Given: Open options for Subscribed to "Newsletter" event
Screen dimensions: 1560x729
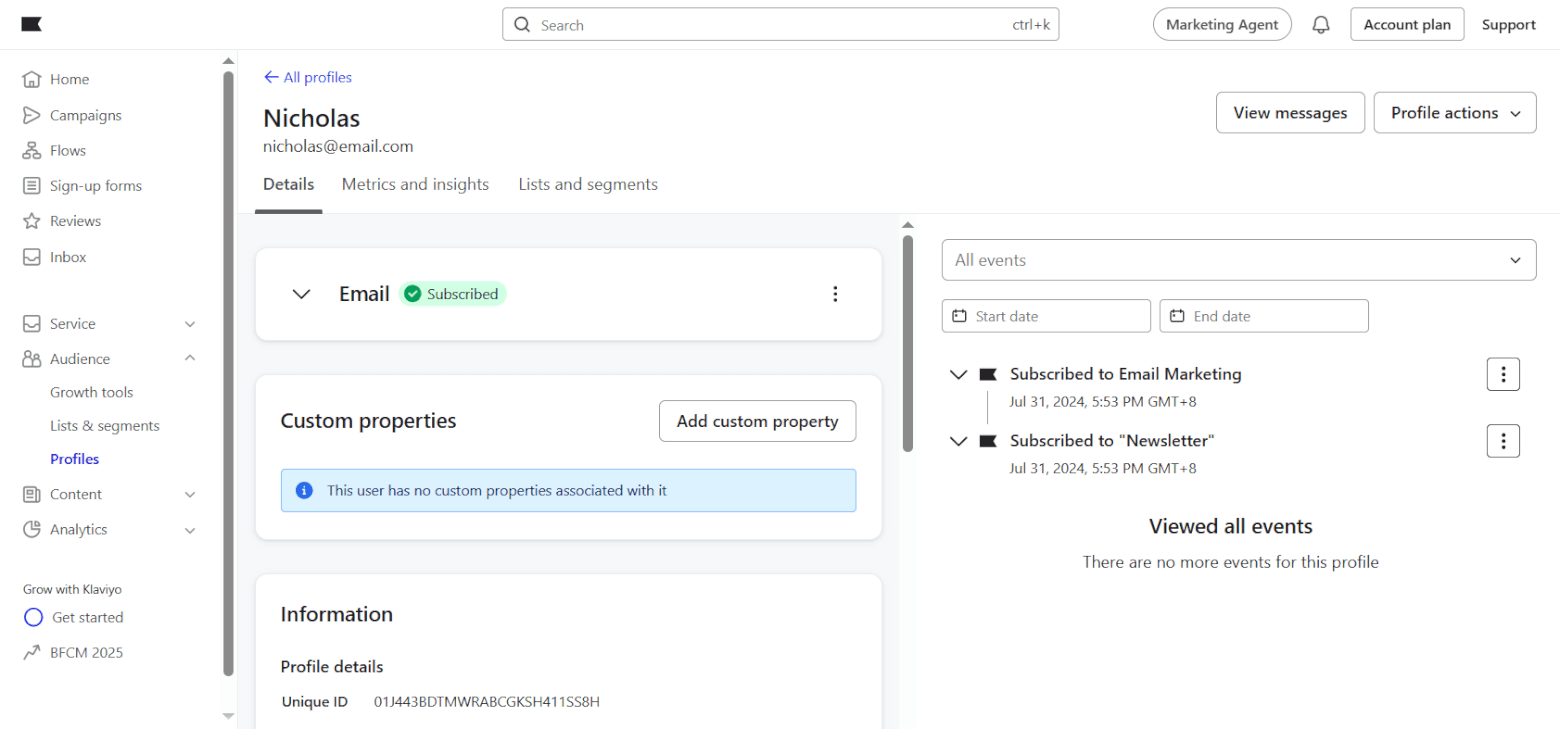Looking at the screenshot, I should [x=1503, y=441].
